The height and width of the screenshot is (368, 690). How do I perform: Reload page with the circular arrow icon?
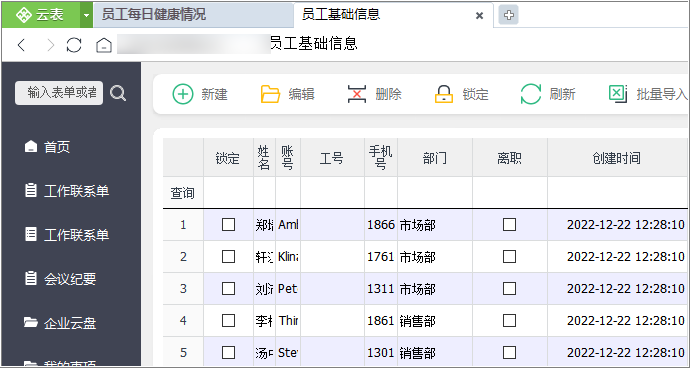coord(74,44)
